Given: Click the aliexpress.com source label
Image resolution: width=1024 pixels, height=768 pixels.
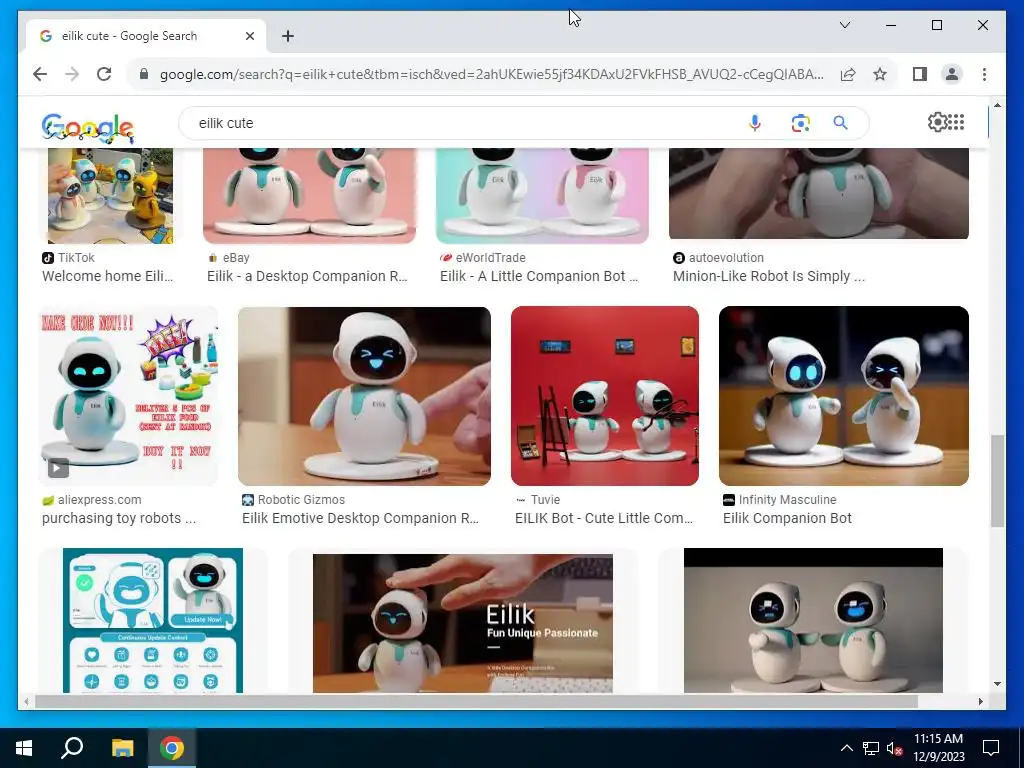Looking at the screenshot, I should [x=99, y=500].
